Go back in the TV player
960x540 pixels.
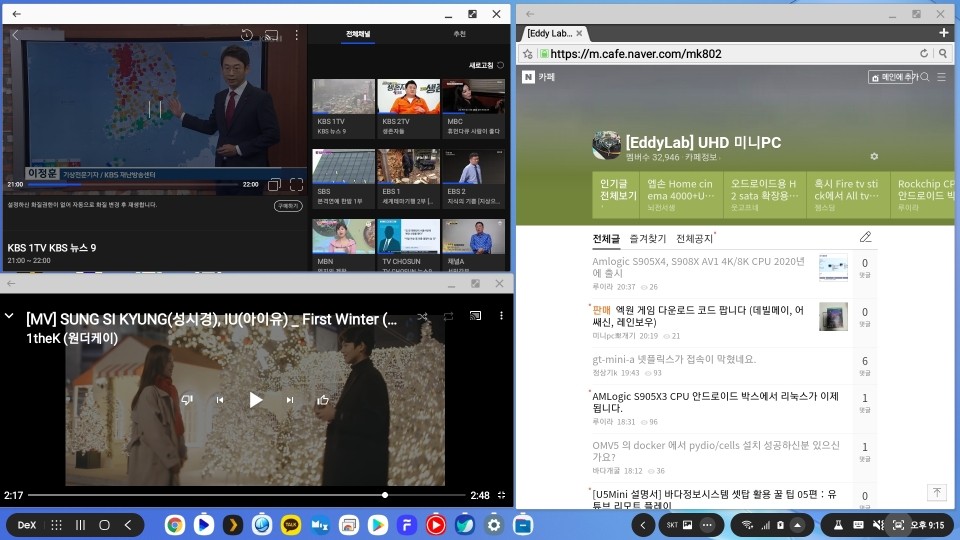point(16,36)
